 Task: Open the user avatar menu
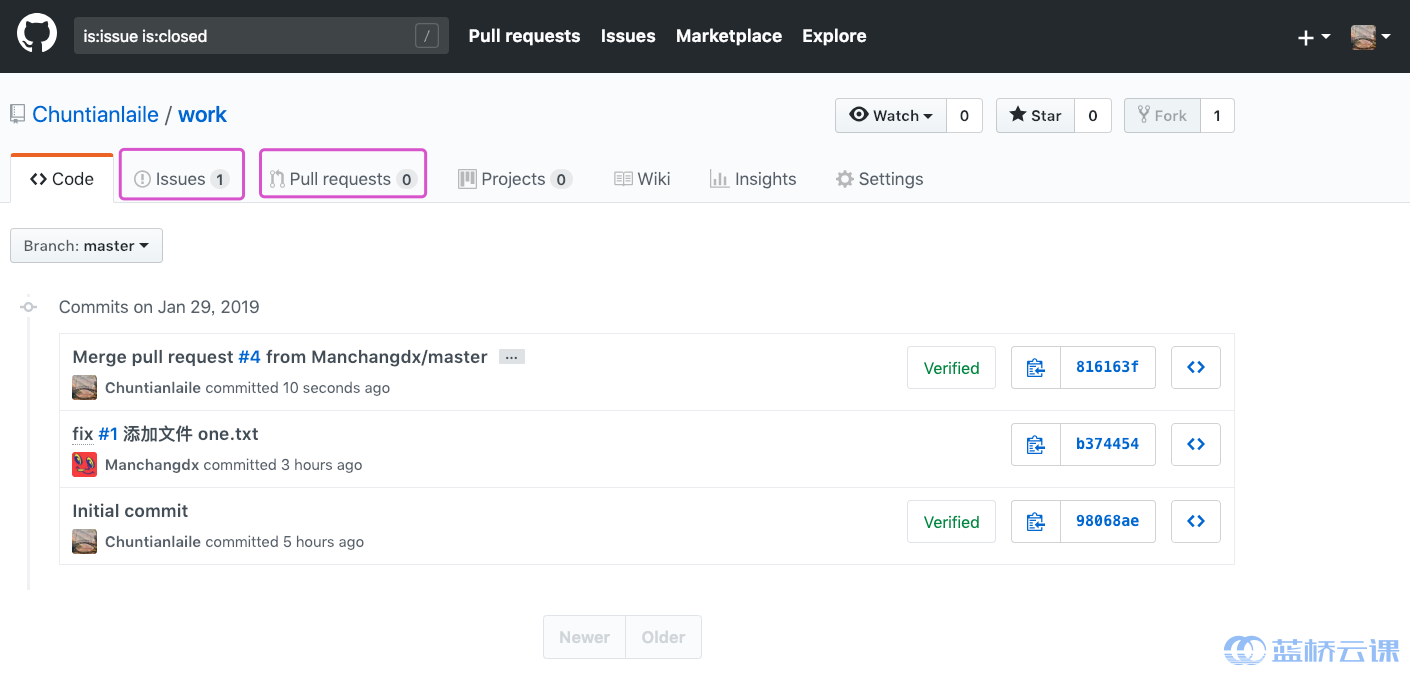pyautogui.click(x=1370, y=37)
